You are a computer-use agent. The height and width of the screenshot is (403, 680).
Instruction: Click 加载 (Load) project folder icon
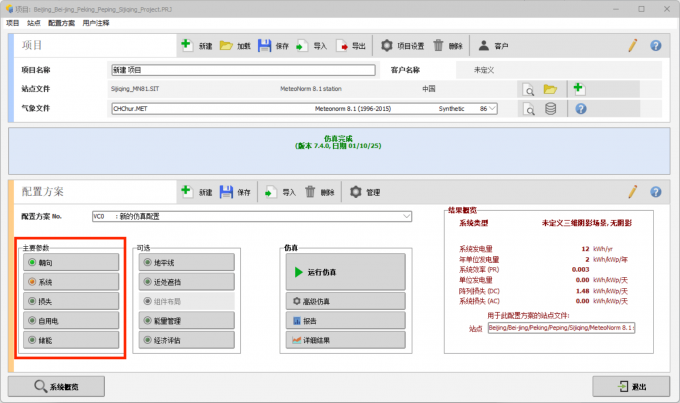[234, 46]
